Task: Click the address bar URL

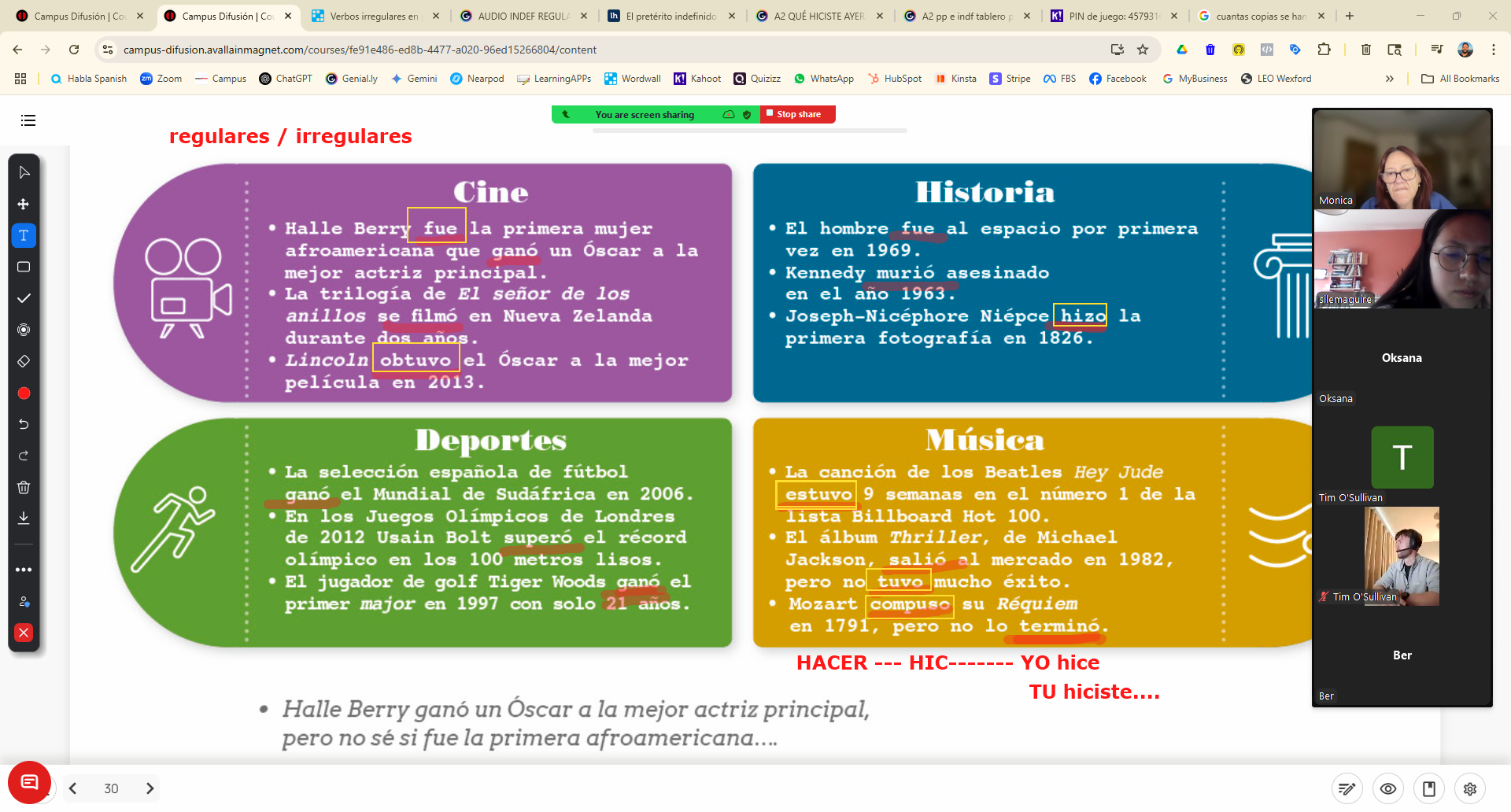Action: (x=360, y=50)
